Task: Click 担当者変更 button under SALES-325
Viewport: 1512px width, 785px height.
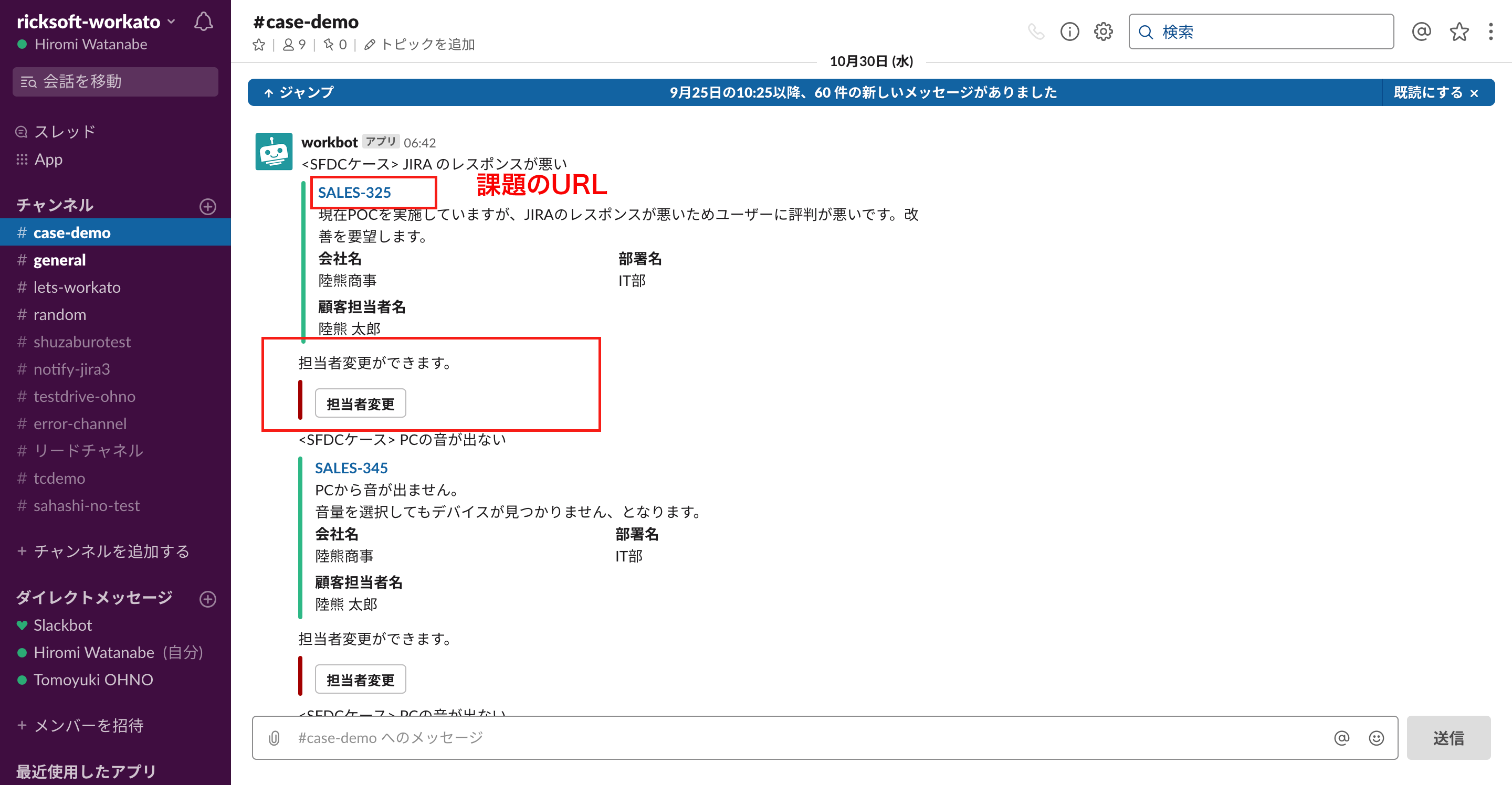Action: [360, 404]
